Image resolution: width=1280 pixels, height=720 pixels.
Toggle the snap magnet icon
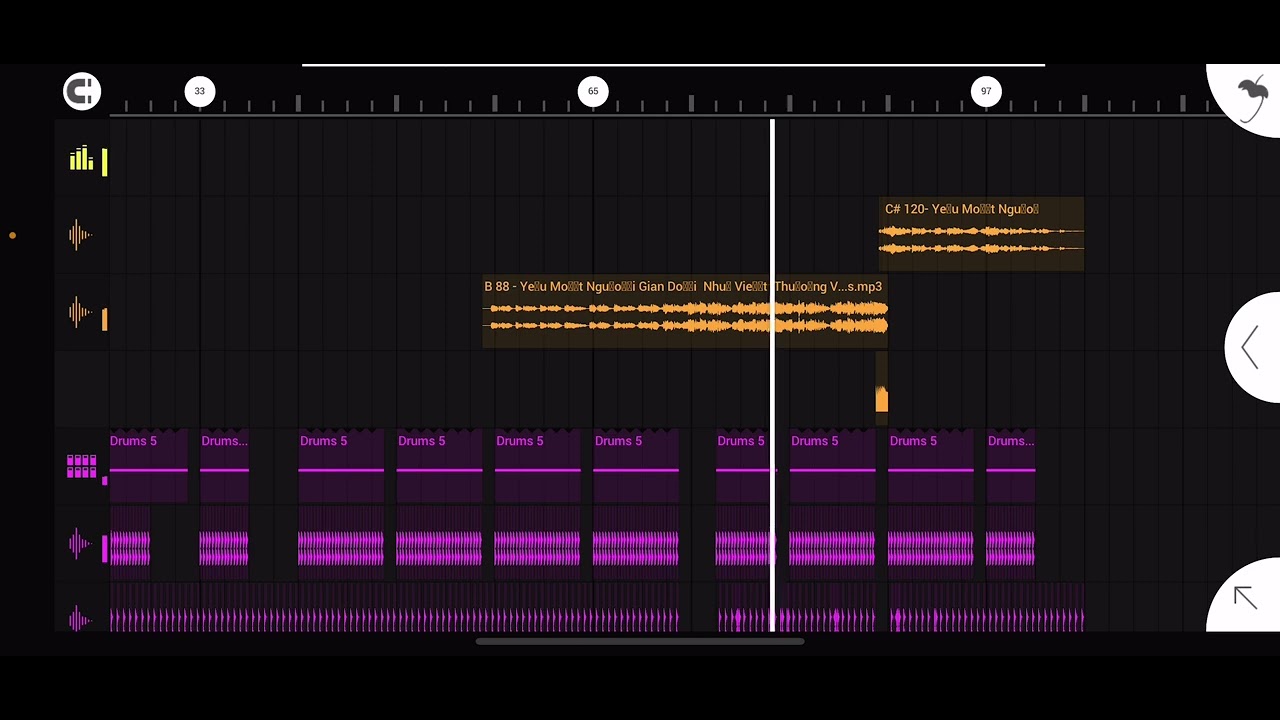coord(82,91)
